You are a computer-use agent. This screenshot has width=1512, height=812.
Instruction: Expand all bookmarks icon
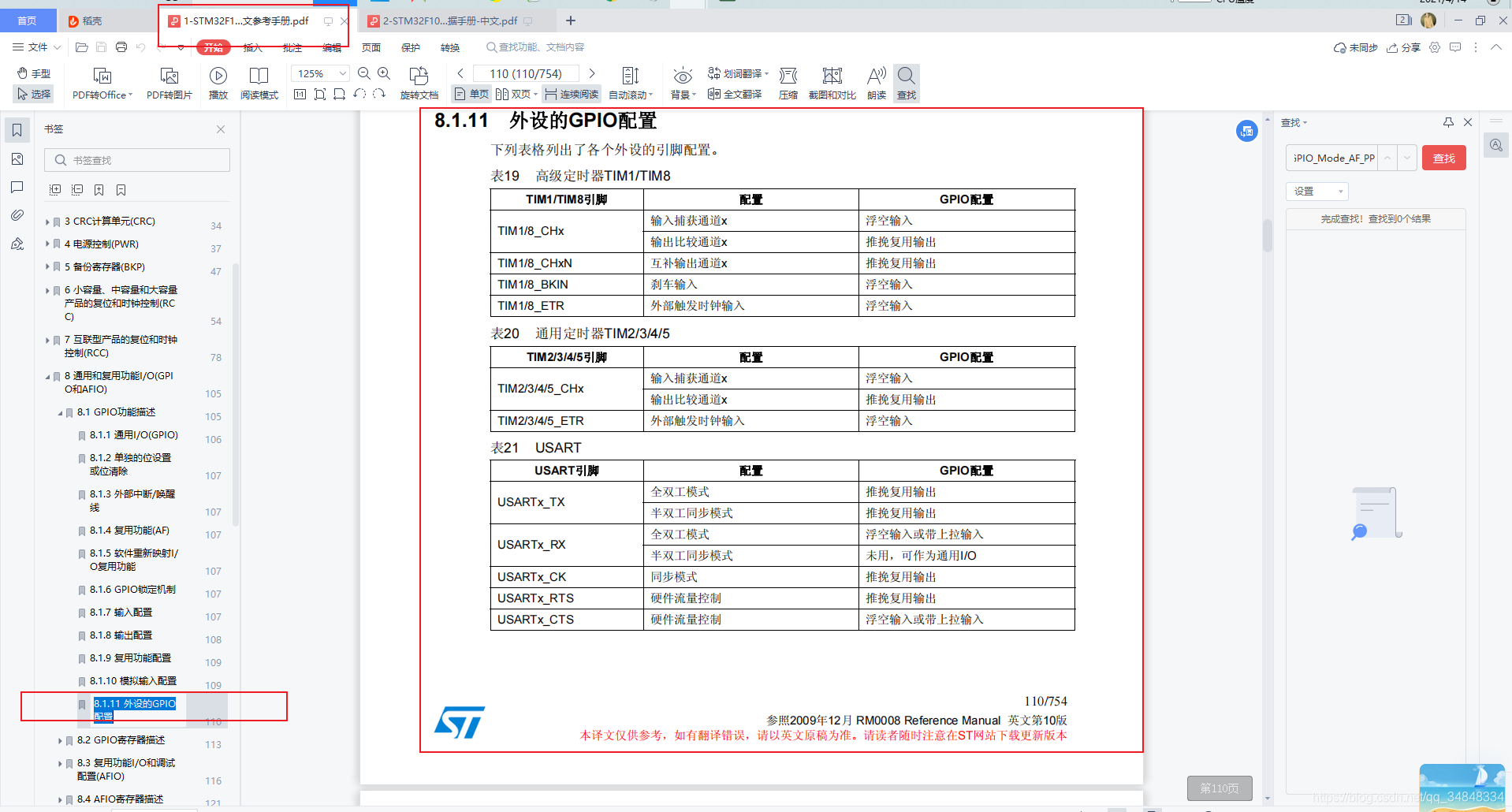pyautogui.click(x=55, y=190)
